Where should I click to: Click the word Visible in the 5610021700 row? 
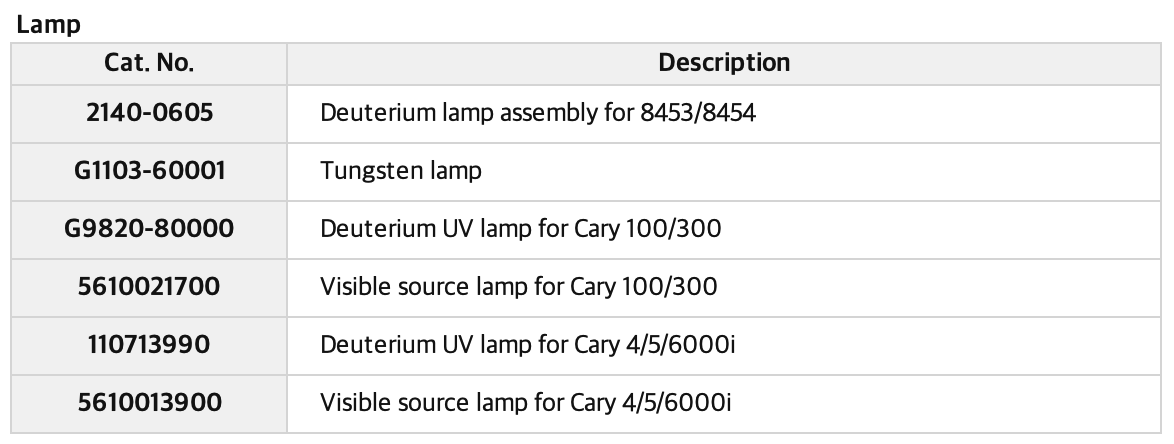(x=347, y=287)
